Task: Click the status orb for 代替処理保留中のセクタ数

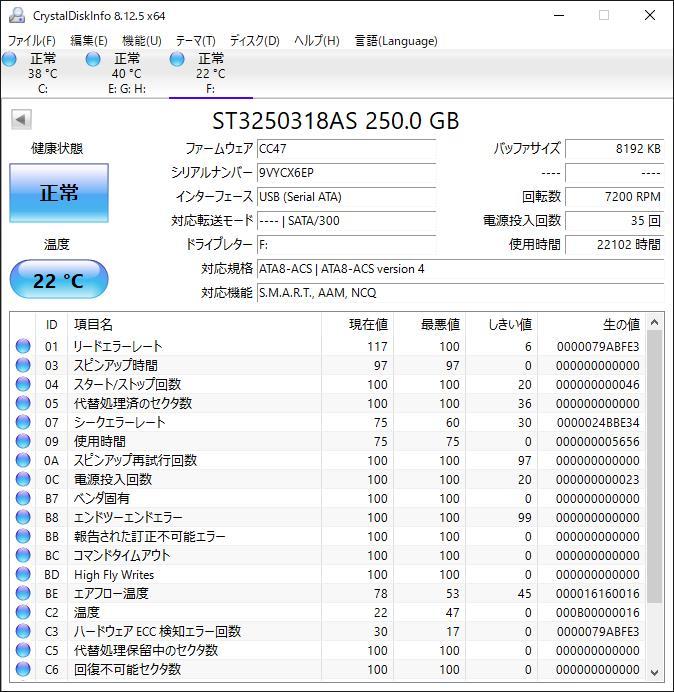Action: click(23, 650)
